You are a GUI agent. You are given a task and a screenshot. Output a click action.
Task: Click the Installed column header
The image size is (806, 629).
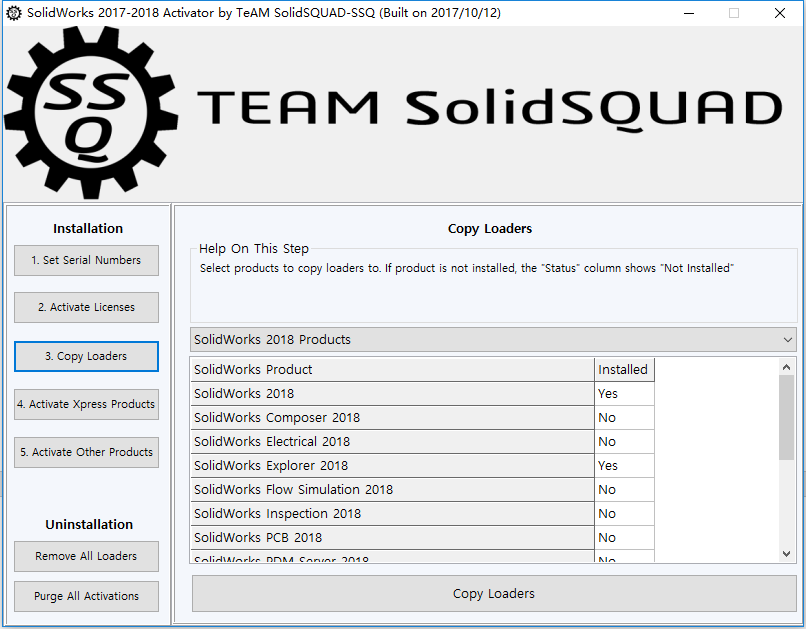point(624,369)
